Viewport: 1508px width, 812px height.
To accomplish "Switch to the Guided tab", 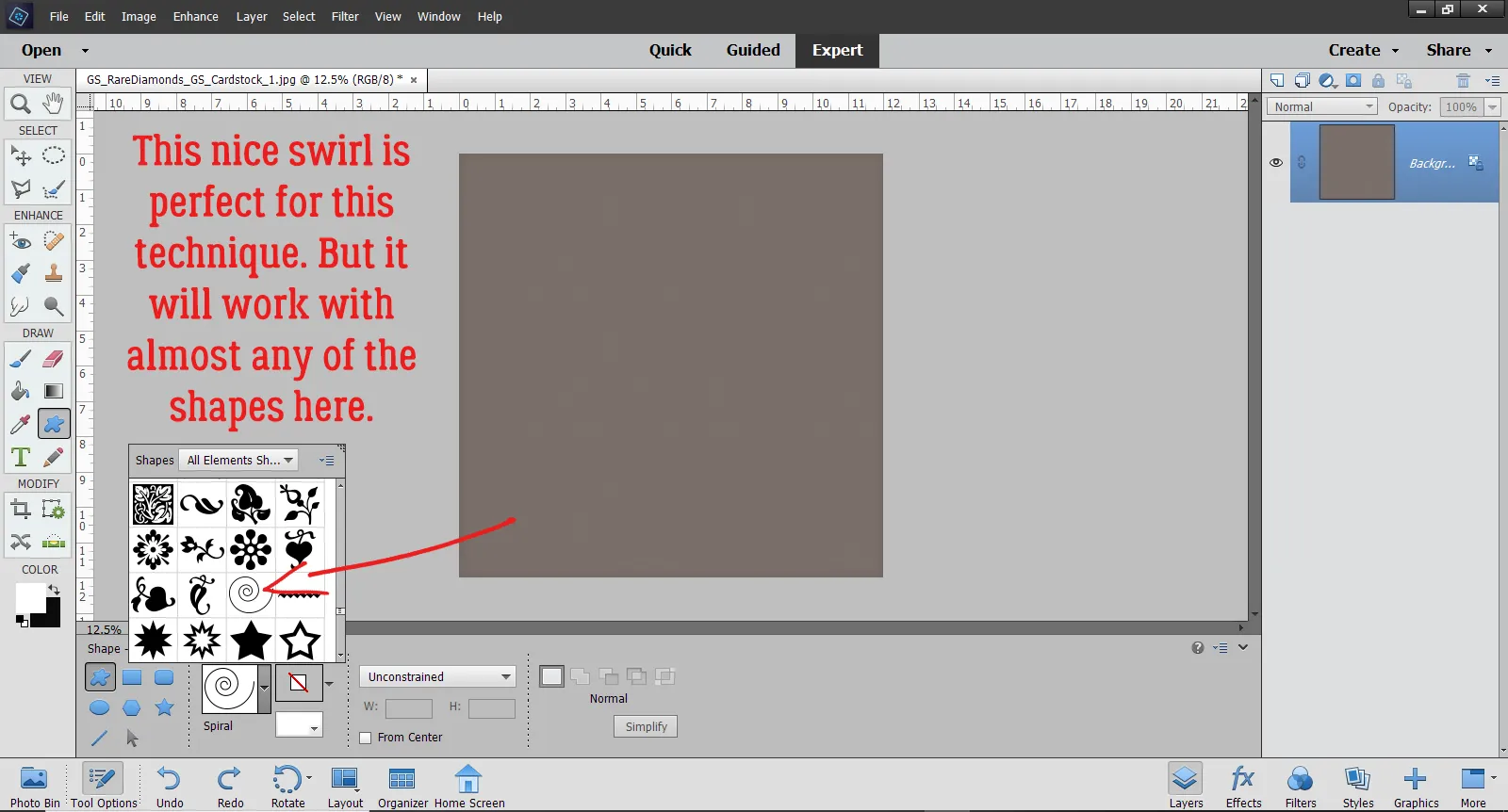I will pos(752,50).
